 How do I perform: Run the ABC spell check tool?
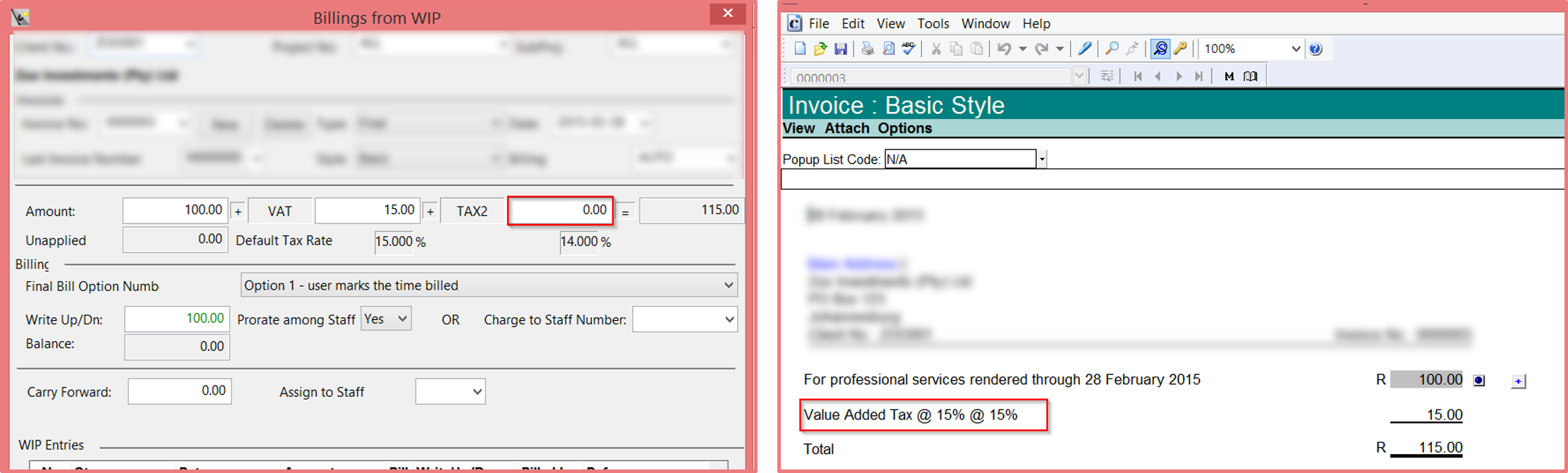point(908,49)
